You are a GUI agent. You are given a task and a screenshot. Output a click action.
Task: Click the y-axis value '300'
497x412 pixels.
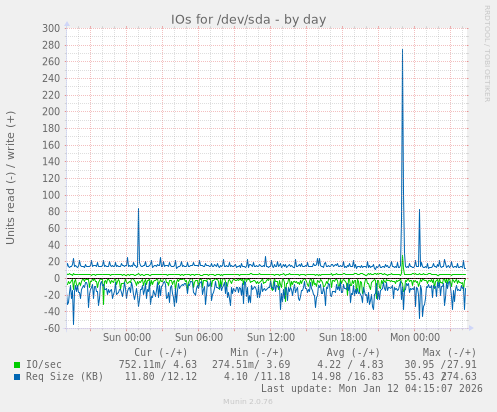pos(51,28)
